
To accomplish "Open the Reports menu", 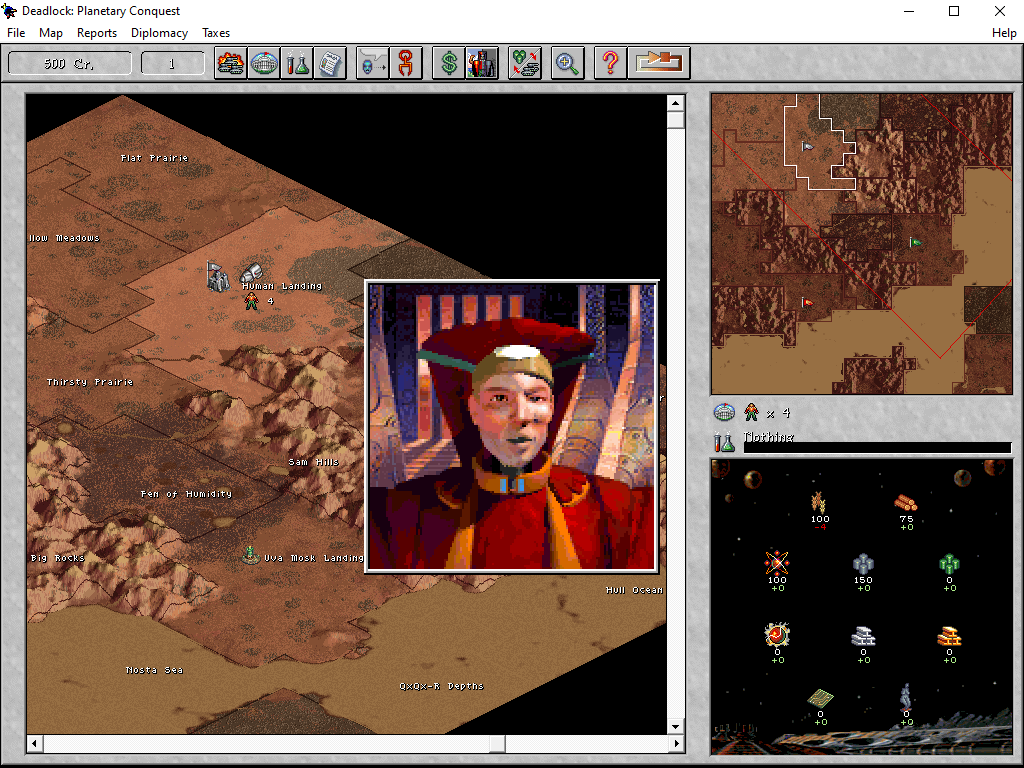I will click(x=97, y=33).
